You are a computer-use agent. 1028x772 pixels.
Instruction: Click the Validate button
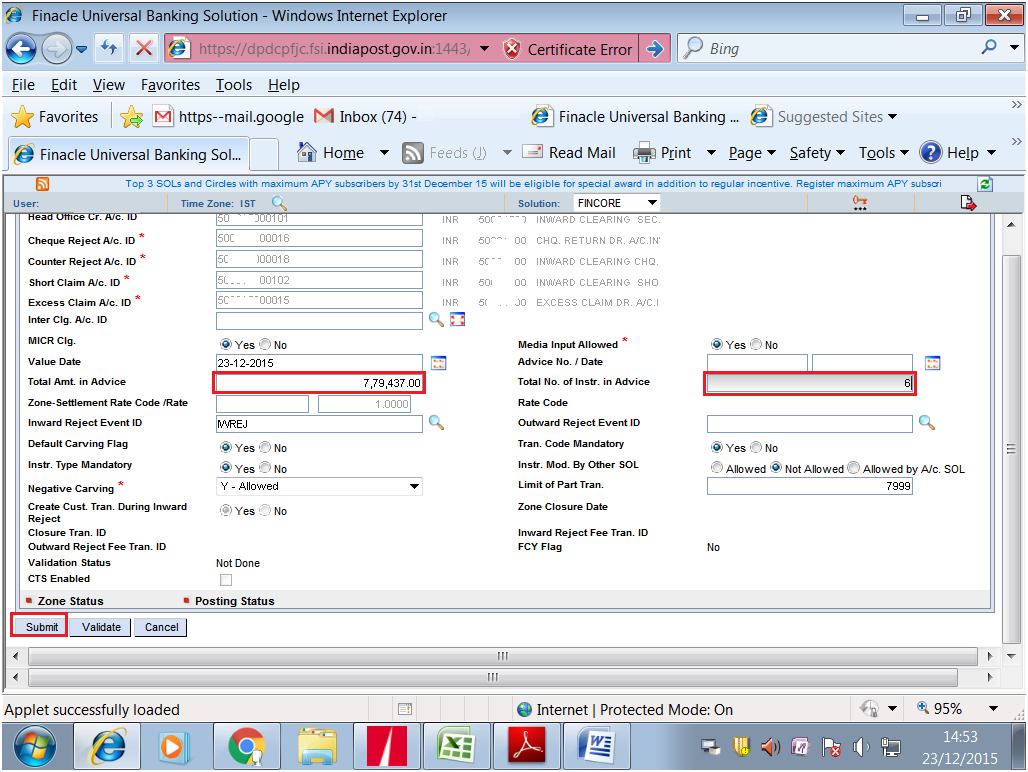[x=99, y=626]
